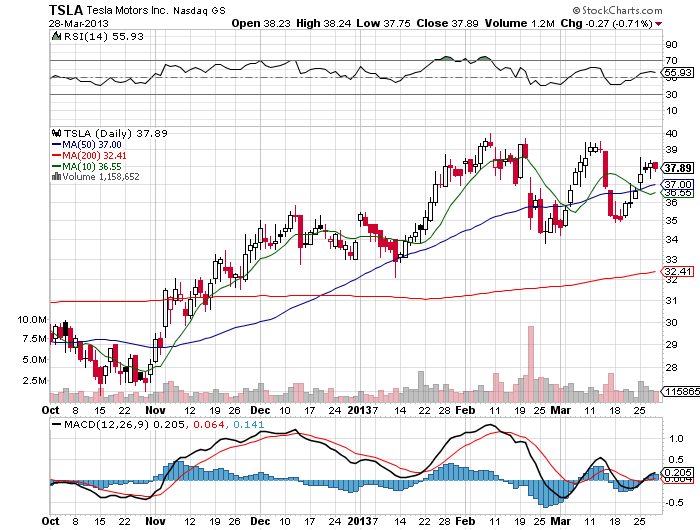
Task: Click the Nasdaq GS exchange label
Action: [200, 10]
